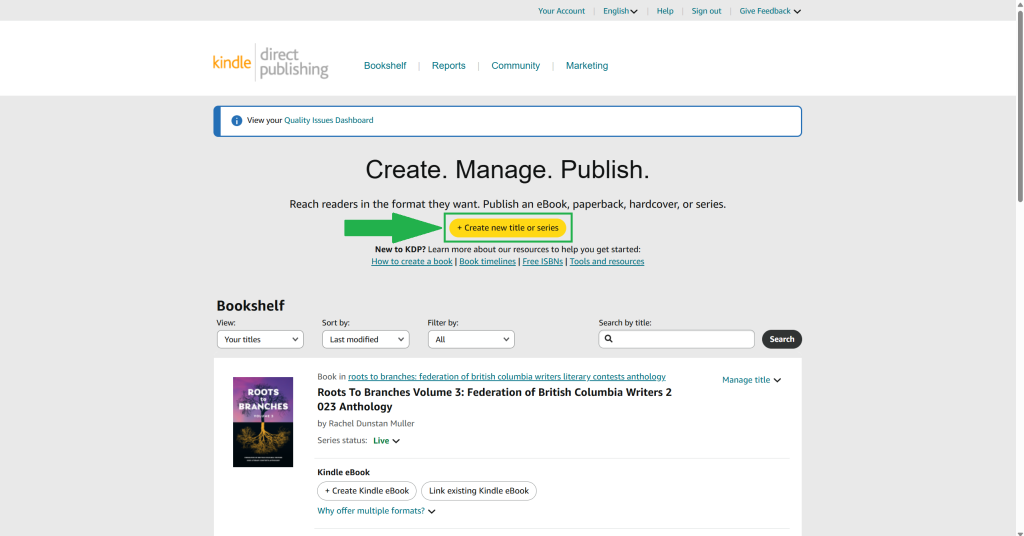
Task: Open the Tools and resources link
Action: point(607,261)
